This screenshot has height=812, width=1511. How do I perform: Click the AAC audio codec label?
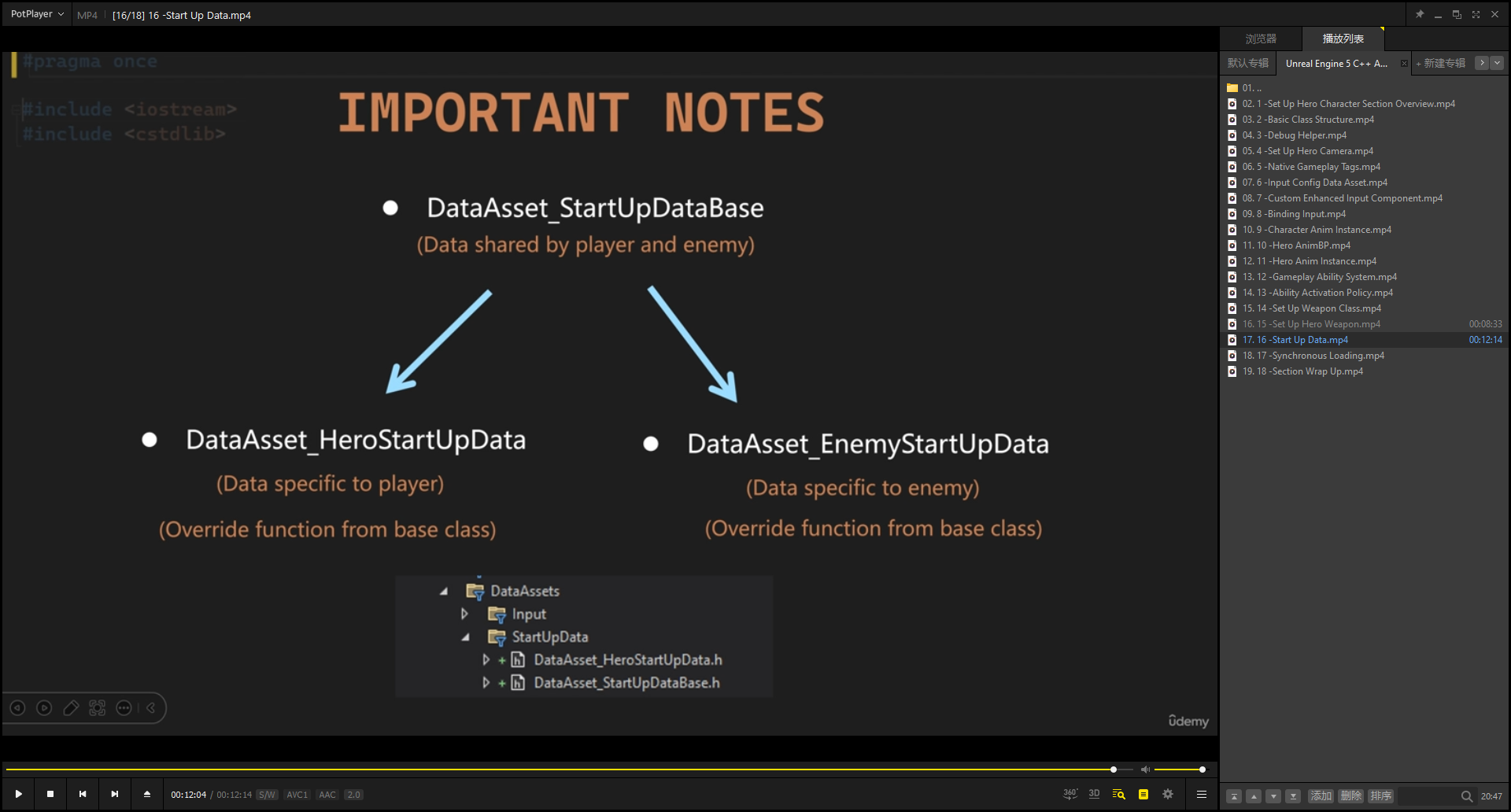pos(327,795)
